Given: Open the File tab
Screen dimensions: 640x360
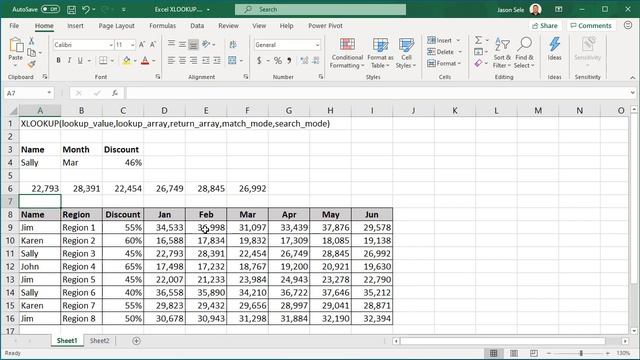Looking at the screenshot, I should 14,26.
